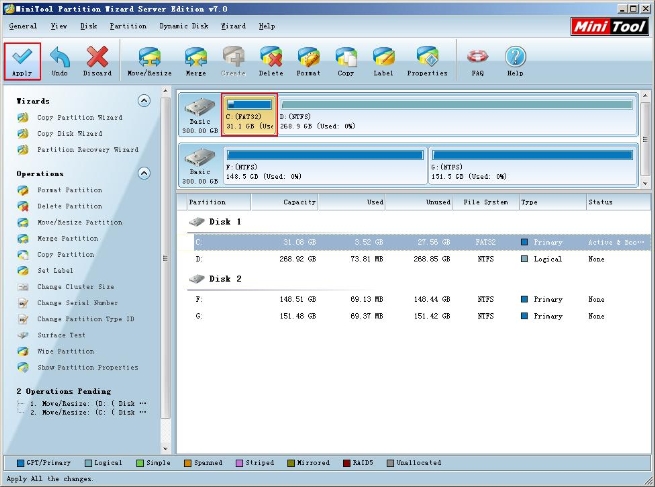This screenshot has width=655, height=487.
Task: Sort by Used column header
Action: point(351,202)
